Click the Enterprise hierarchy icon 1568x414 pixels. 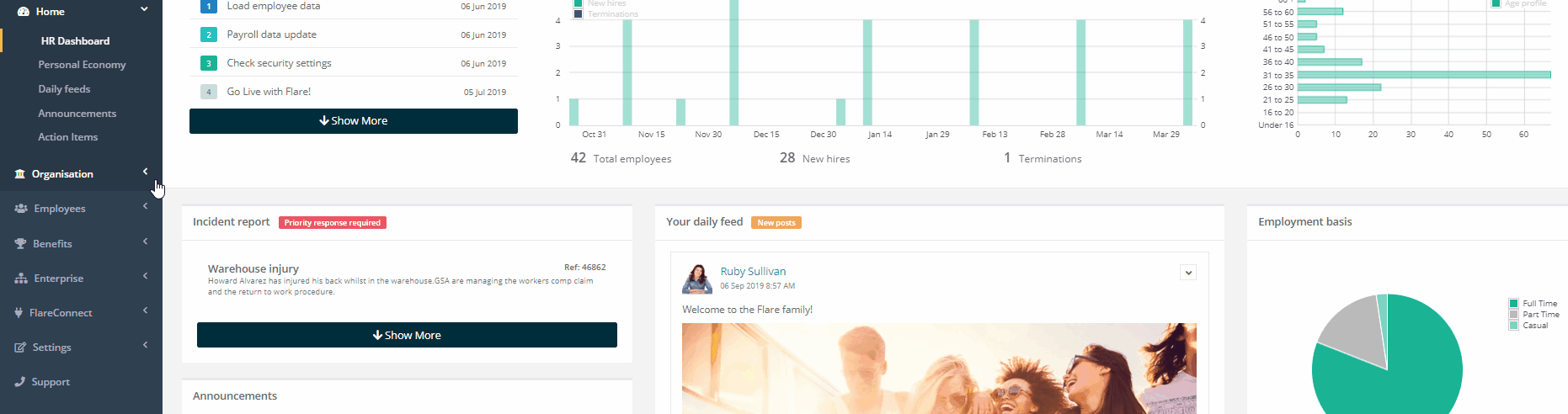coord(21,279)
